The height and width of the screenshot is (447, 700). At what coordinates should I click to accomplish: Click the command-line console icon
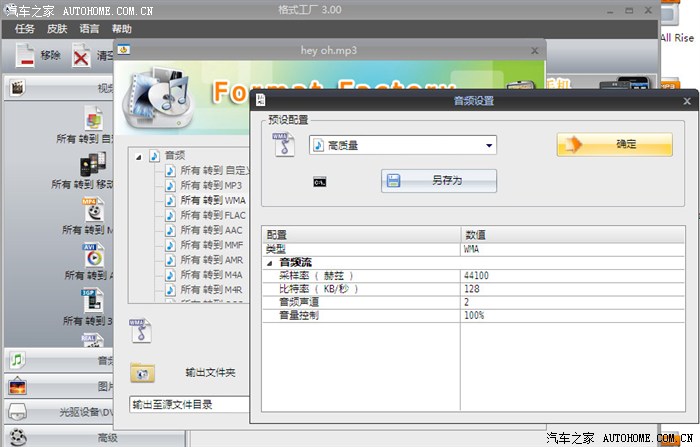319,182
